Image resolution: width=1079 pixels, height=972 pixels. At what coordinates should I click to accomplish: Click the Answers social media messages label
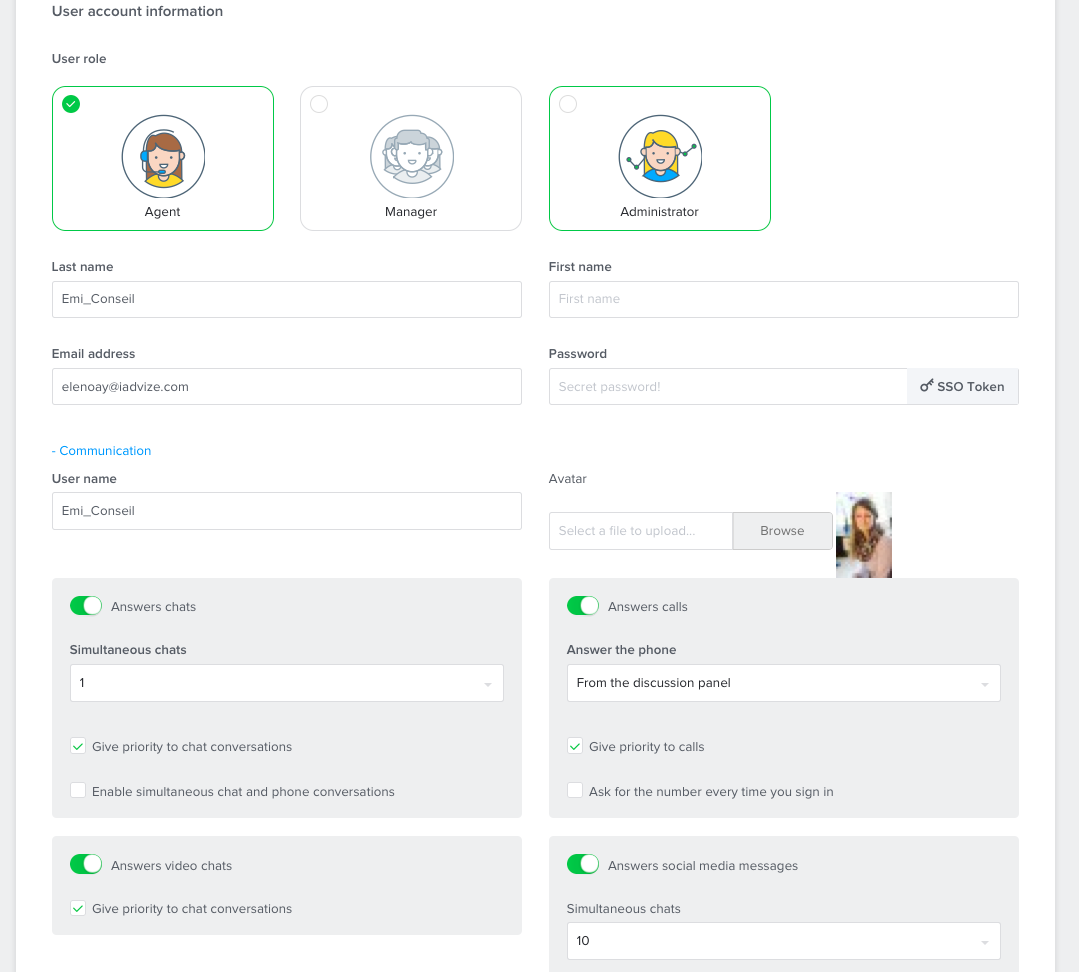(703, 865)
